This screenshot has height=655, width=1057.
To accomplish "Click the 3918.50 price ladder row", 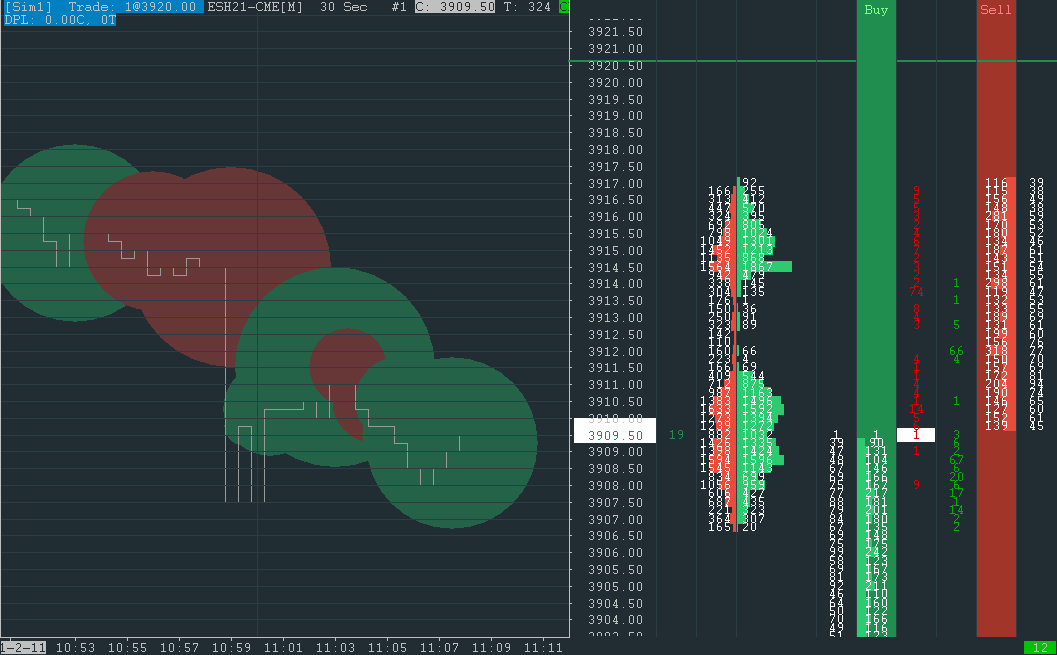I will tap(615, 133).
